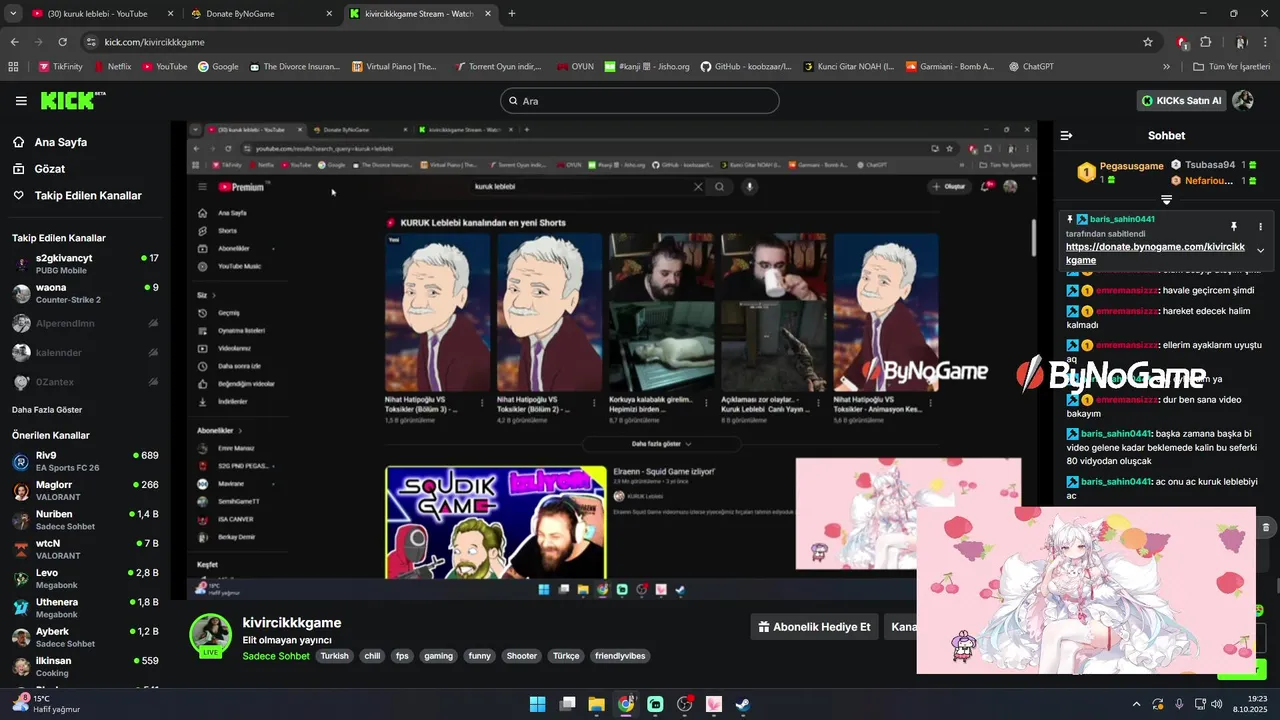Viewport: 1280px width, 720px height.
Task: Collapse the Sohbet chat panel
Action: coord(1066,135)
